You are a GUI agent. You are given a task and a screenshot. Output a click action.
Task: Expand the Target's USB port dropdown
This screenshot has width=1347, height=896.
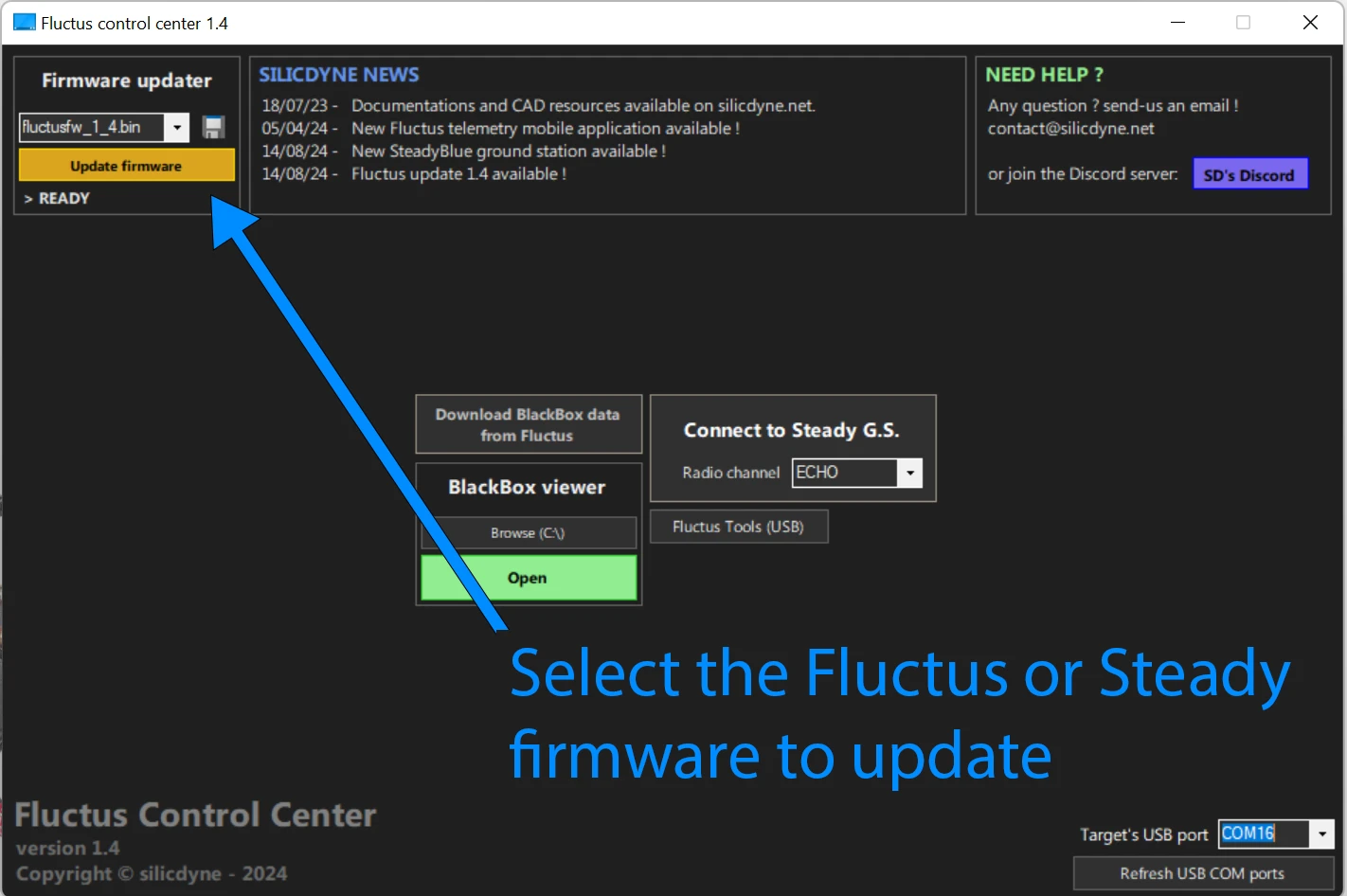[1322, 833]
